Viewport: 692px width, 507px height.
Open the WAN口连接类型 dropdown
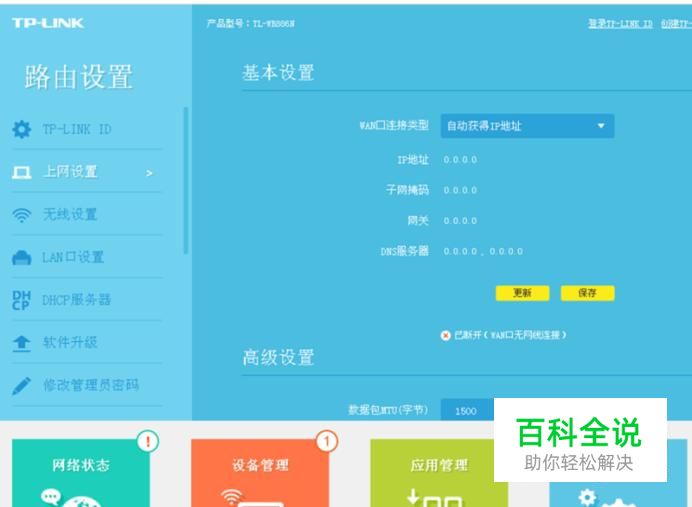(x=527, y=126)
